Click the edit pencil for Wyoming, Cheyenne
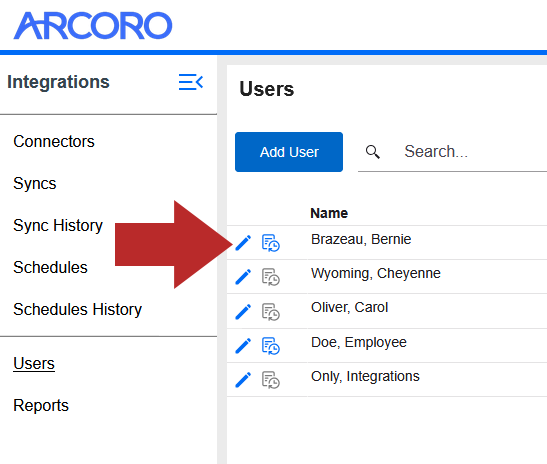The image size is (547, 464). [243, 277]
